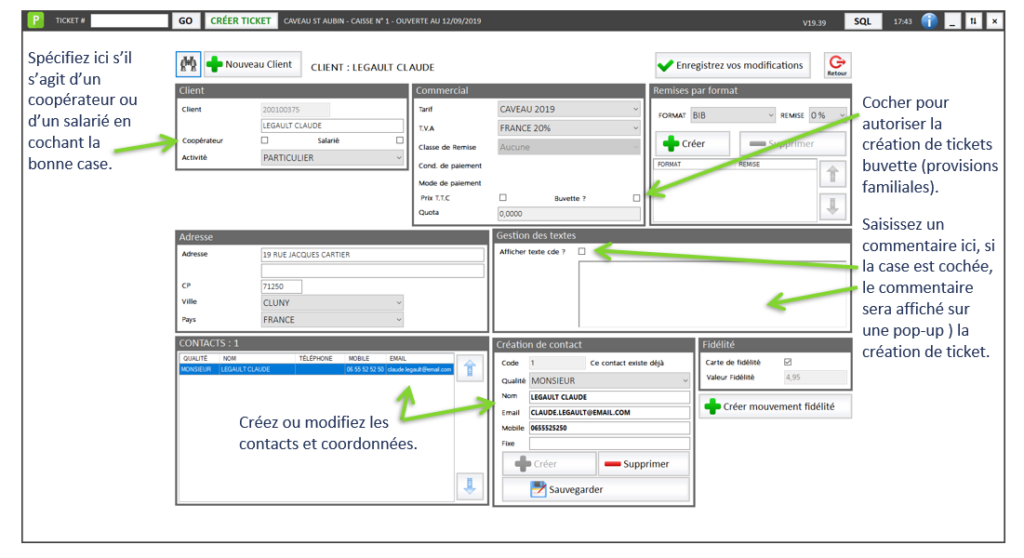The width and height of the screenshot is (1024, 558).
Task: Click grey up arrow in Remises panel
Action: tap(831, 174)
